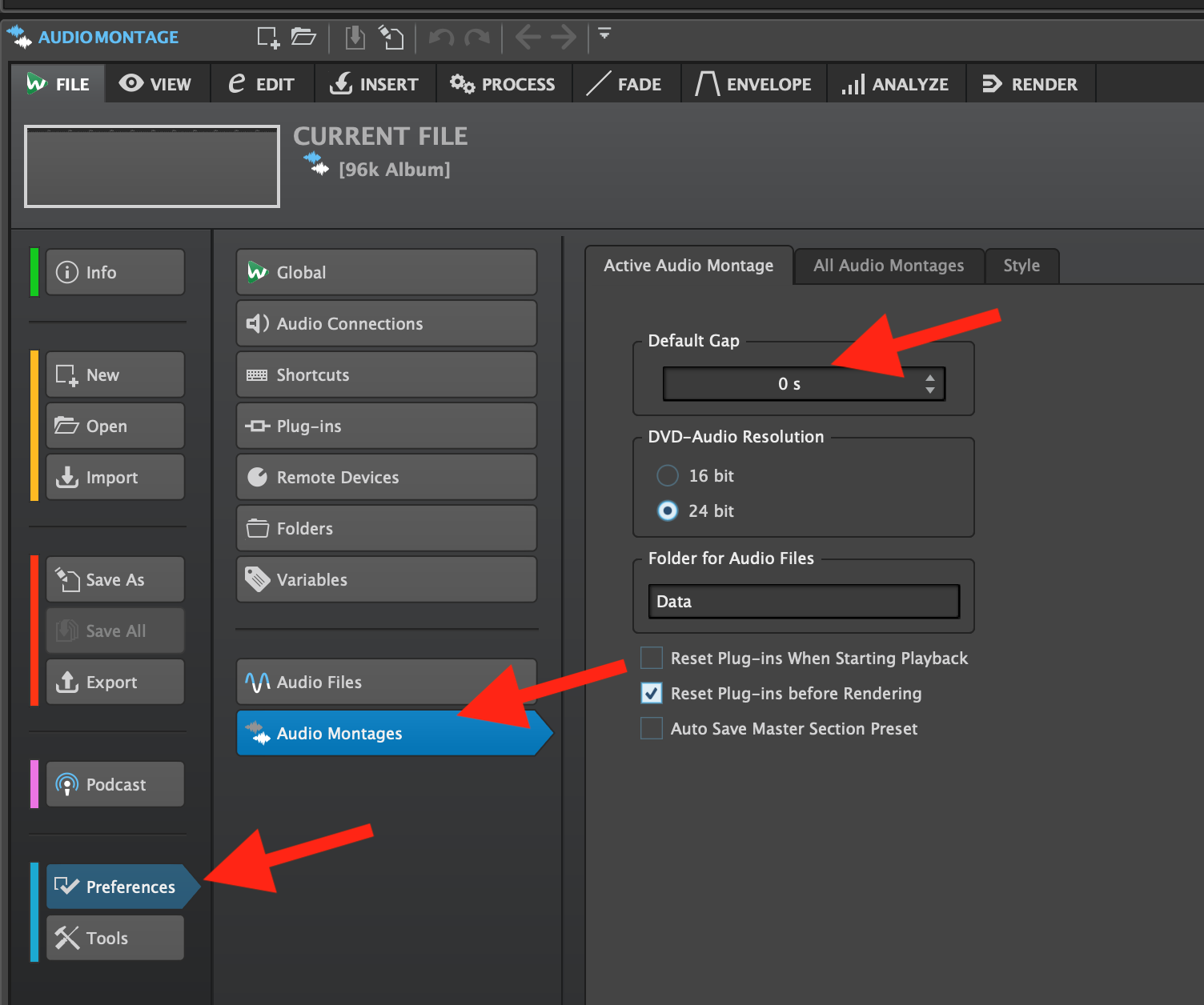Go to the PROCESS tab
The width and height of the screenshot is (1204, 1005).
504,84
